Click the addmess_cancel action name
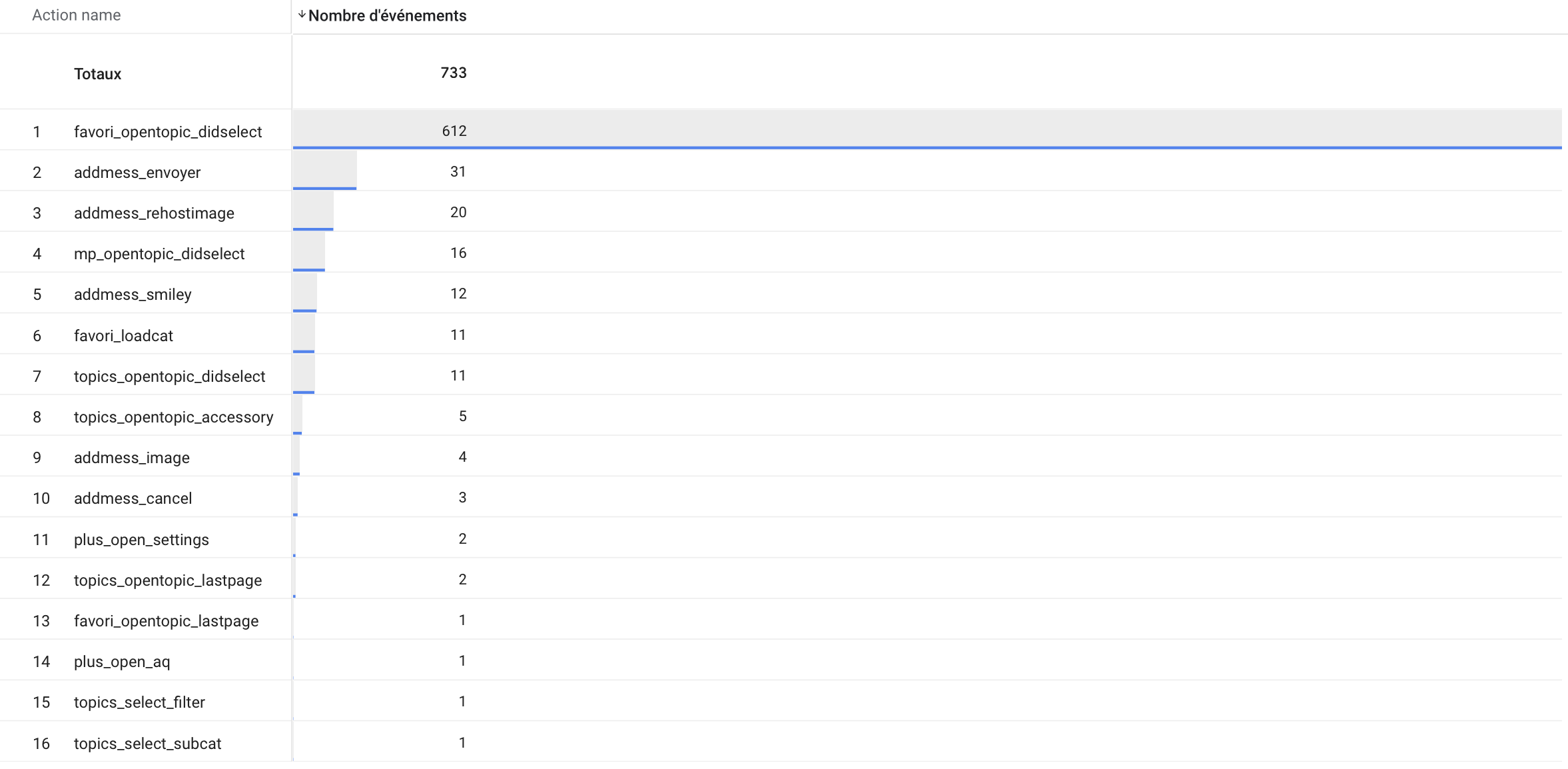 click(133, 498)
